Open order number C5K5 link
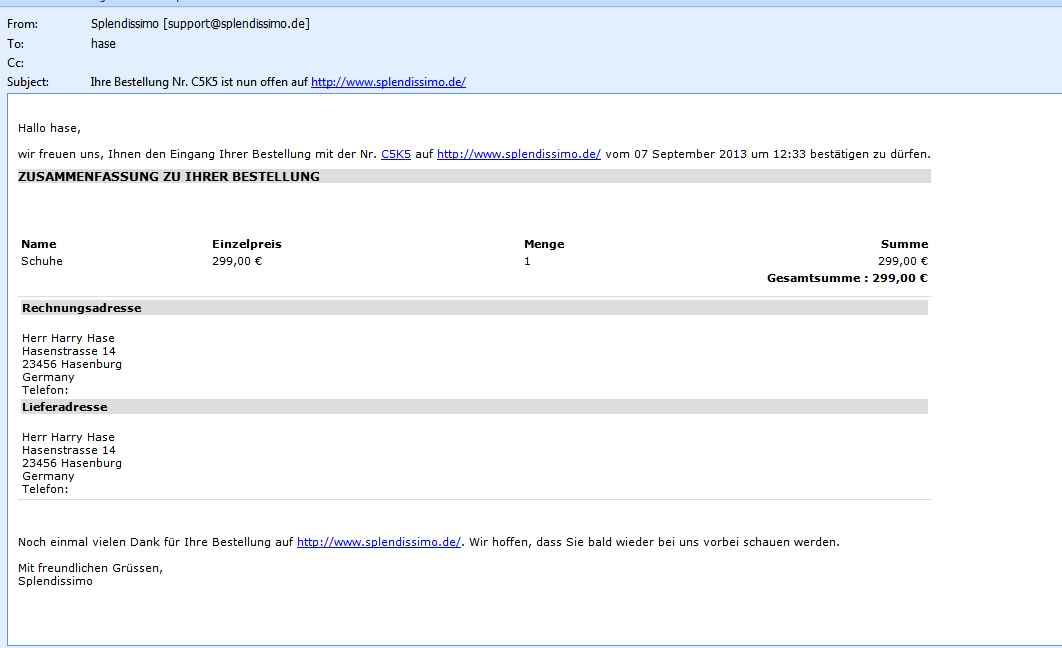 click(396, 154)
